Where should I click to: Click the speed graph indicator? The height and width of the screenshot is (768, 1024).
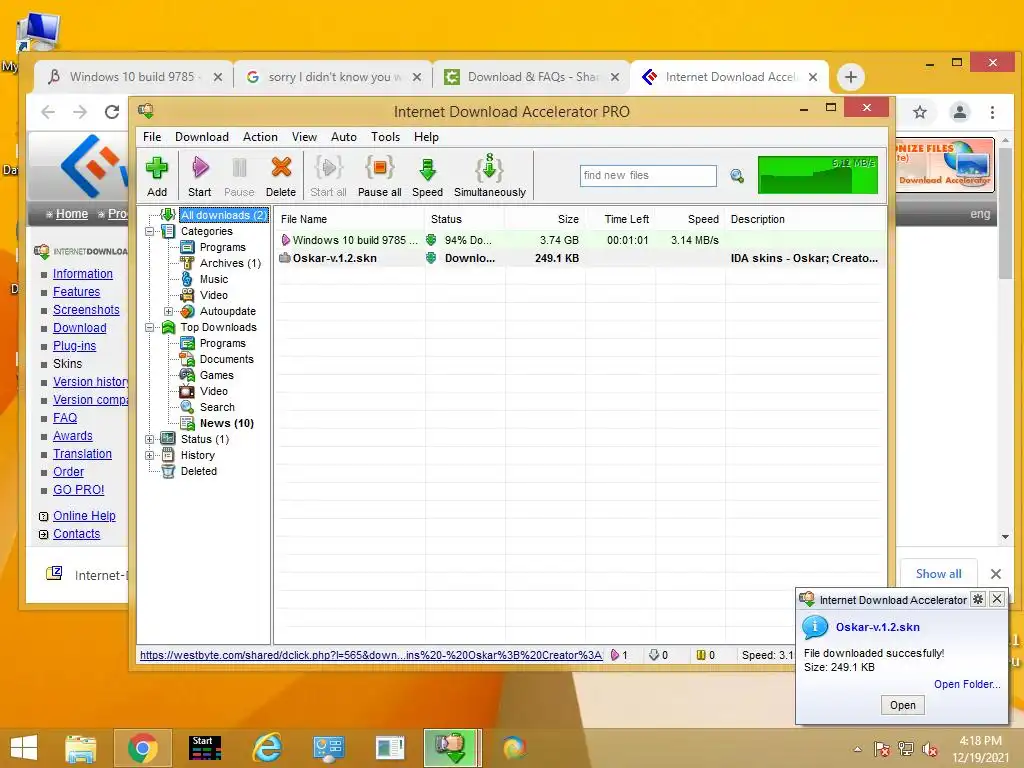pyautogui.click(x=818, y=174)
